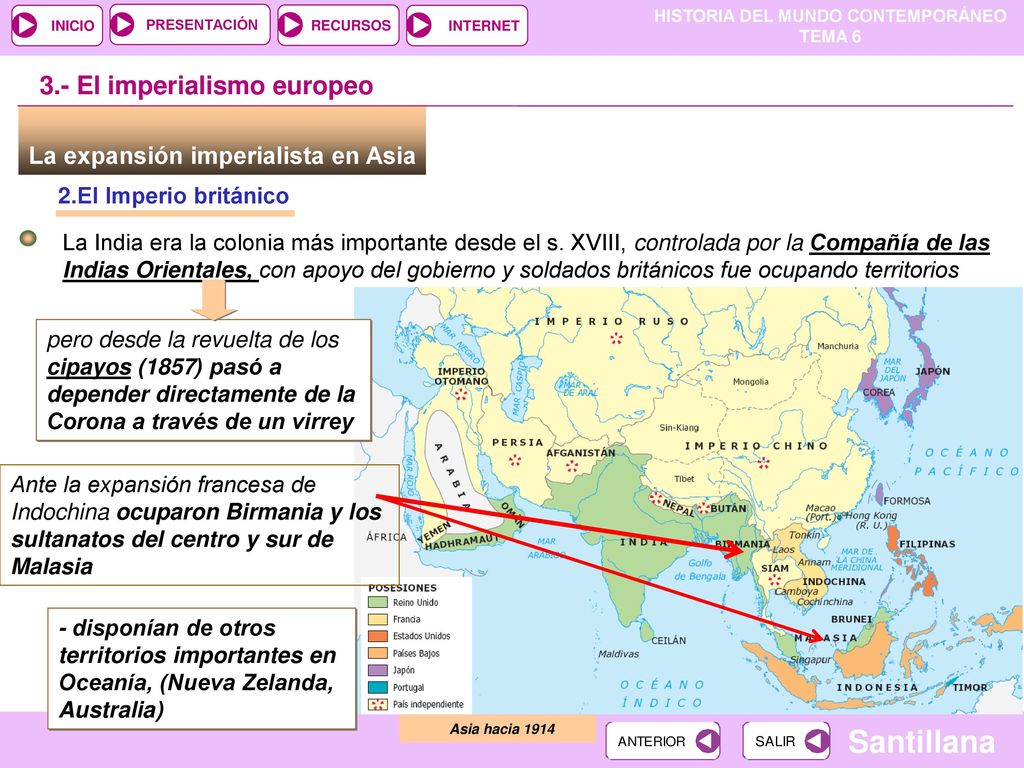Click the 'Golfo de Bengala' map label
The image size is (1024, 768).
click(x=699, y=569)
